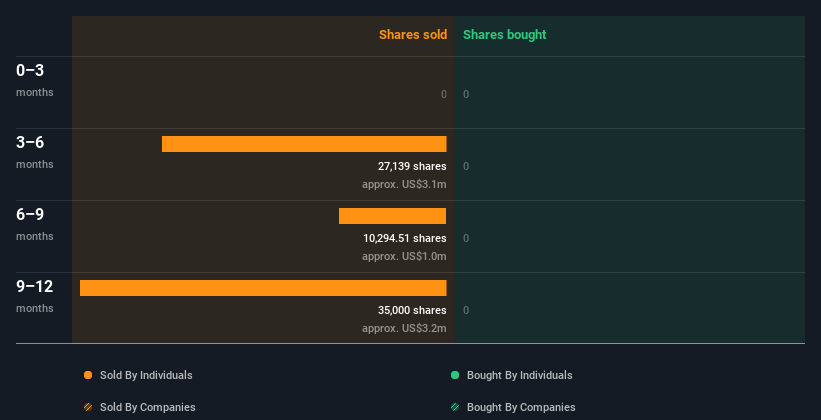
Task: Click the approx. US$1.0m label
Action: click(404, 256)
